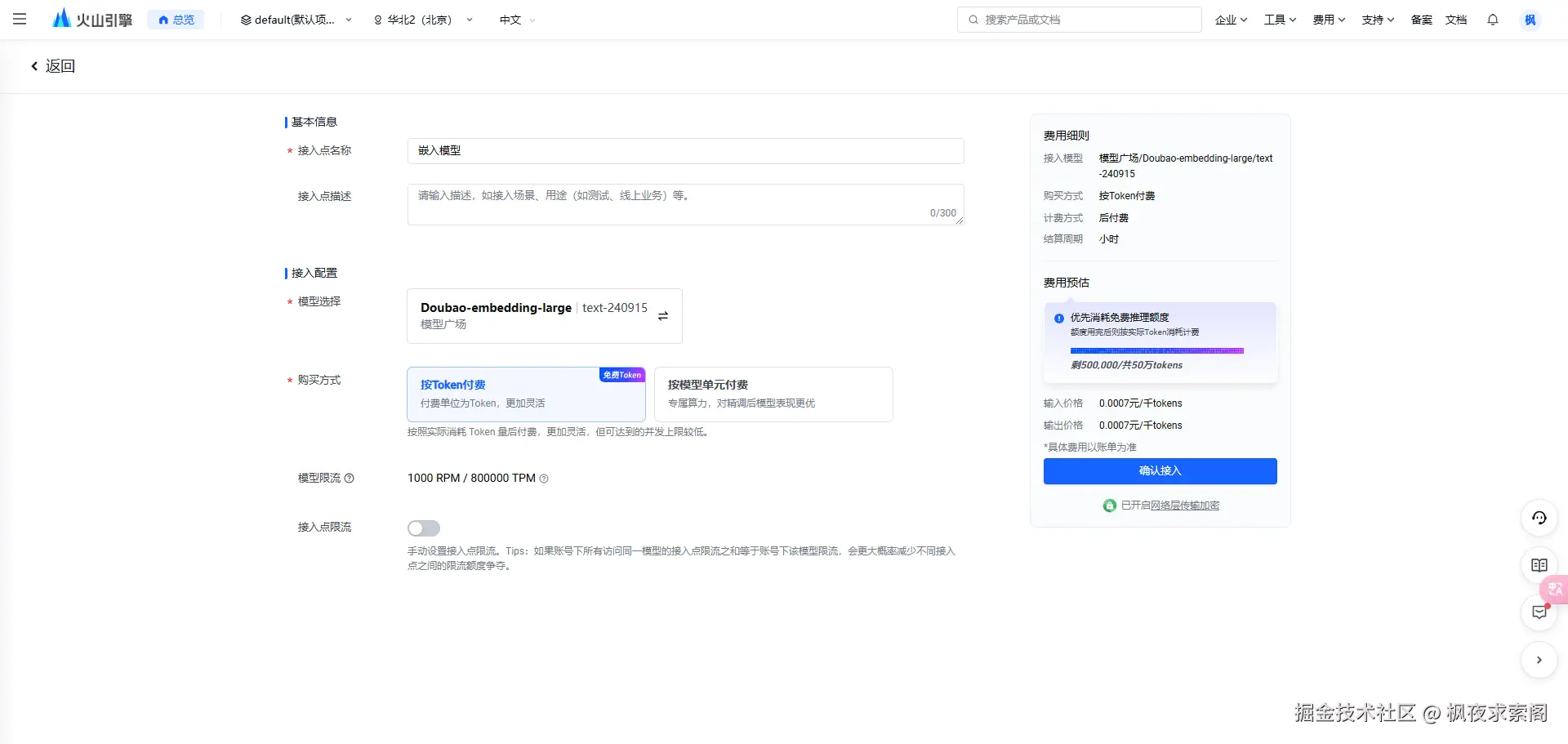The image size is (1568, 744).
Task: Edit the 接入点名称 name field
Action: pyautogui.click(x=685, y=151)
